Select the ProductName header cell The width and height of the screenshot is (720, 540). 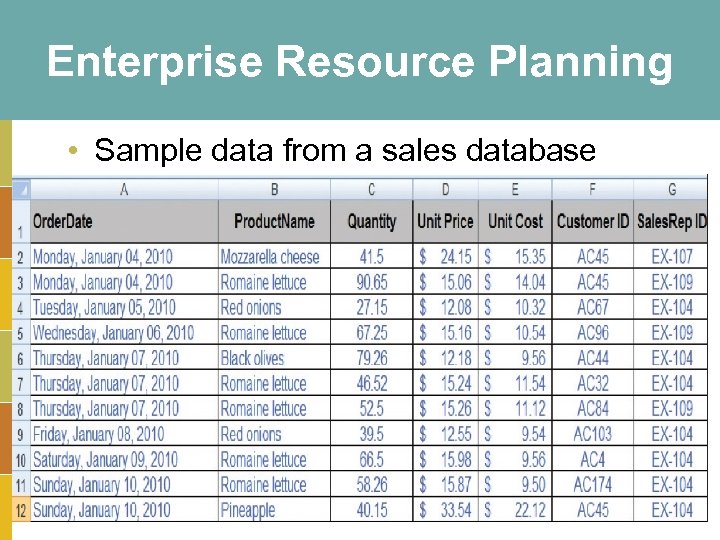(274, 221)
